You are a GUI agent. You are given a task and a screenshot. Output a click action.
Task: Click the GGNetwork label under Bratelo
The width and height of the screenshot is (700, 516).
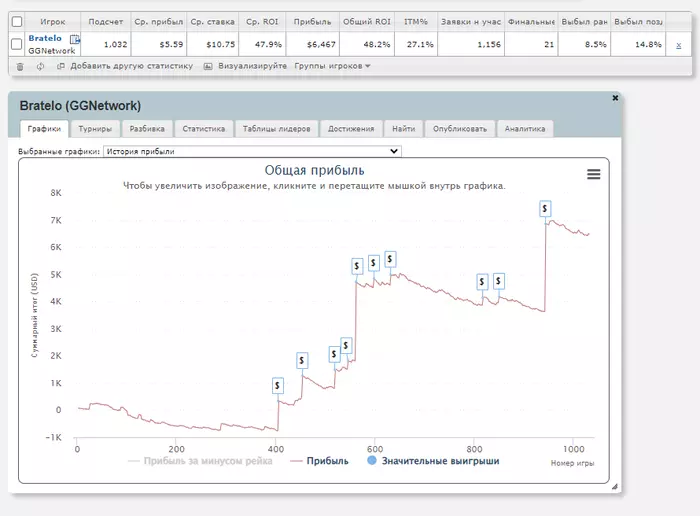pyautogui.click(x=52, y=51)
